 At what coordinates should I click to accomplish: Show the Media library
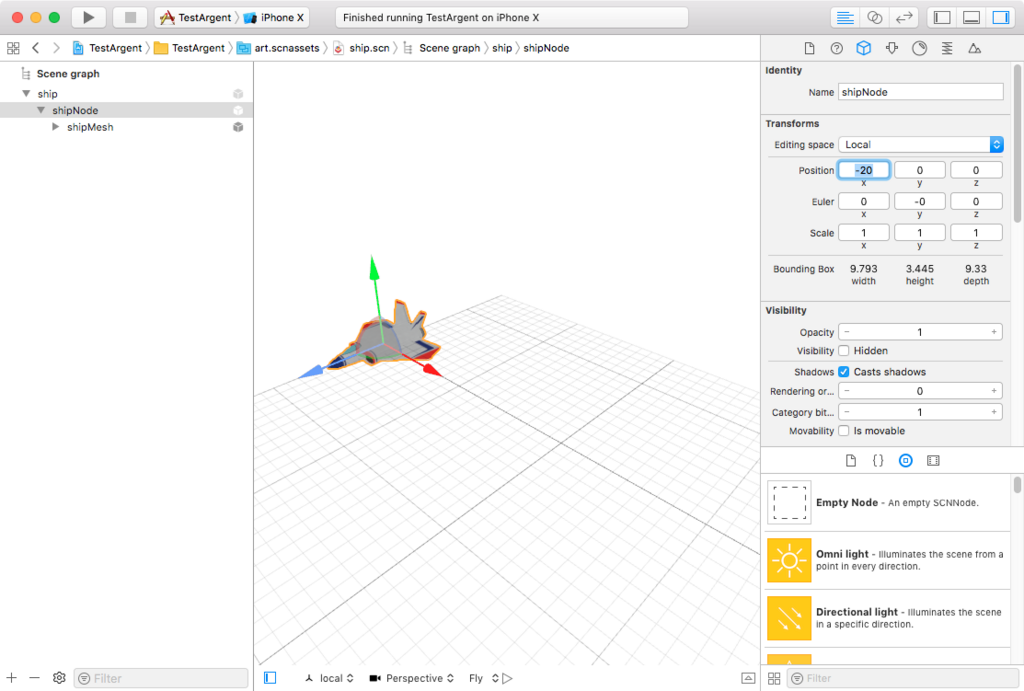click(933, 460)
